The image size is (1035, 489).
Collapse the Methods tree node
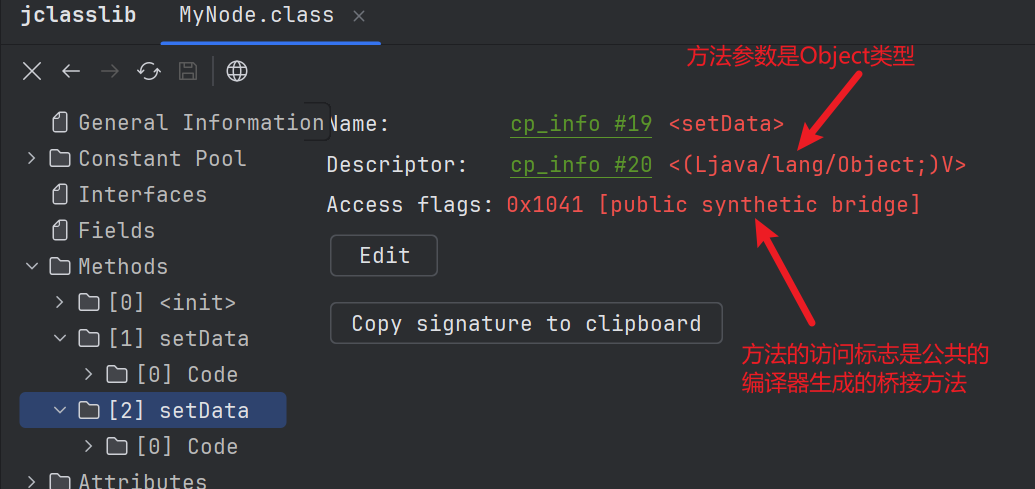[x=32, y=266]
